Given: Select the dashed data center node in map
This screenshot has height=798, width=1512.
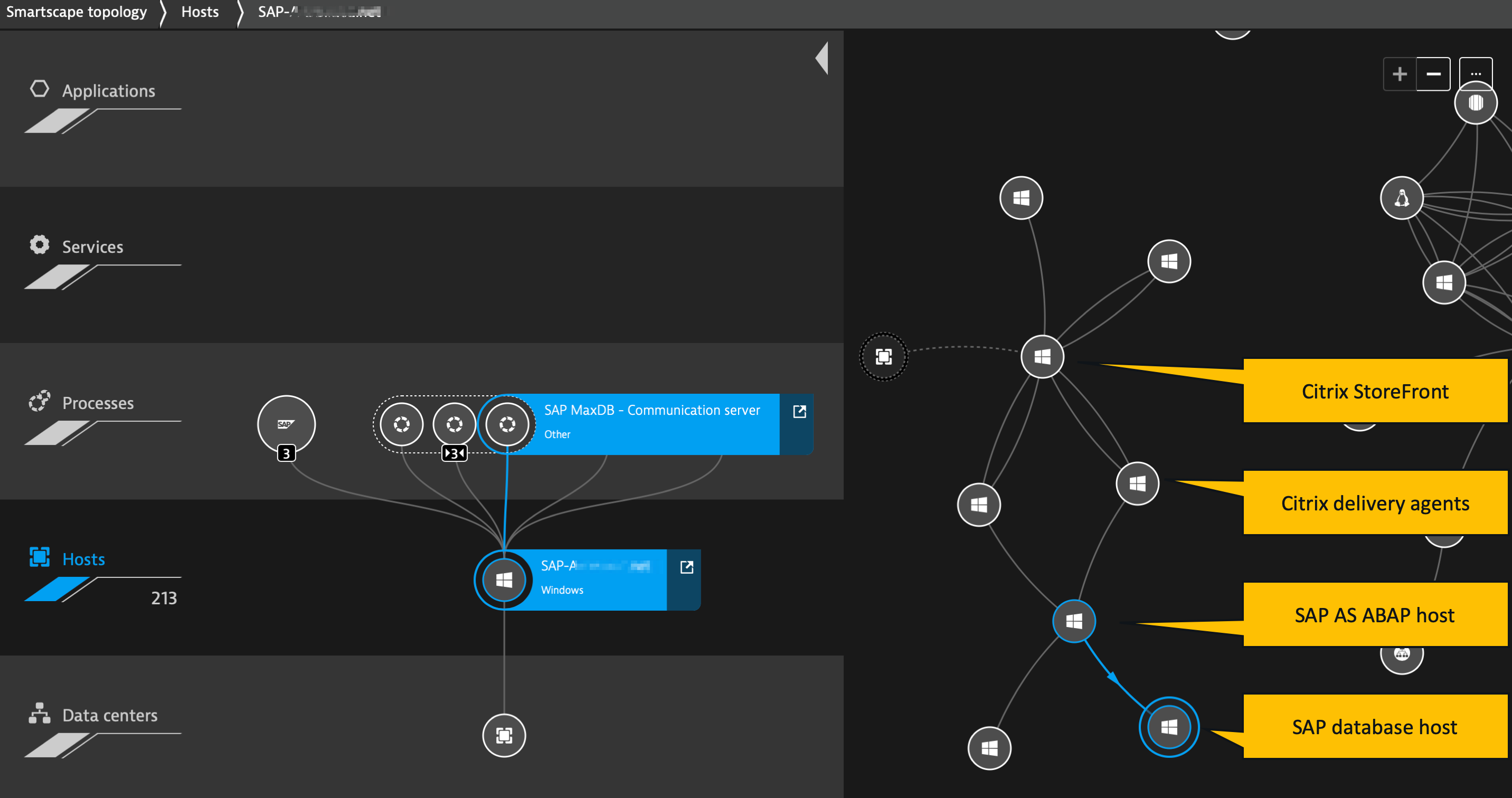Looking at the screenshot, I should click(883, 356).
